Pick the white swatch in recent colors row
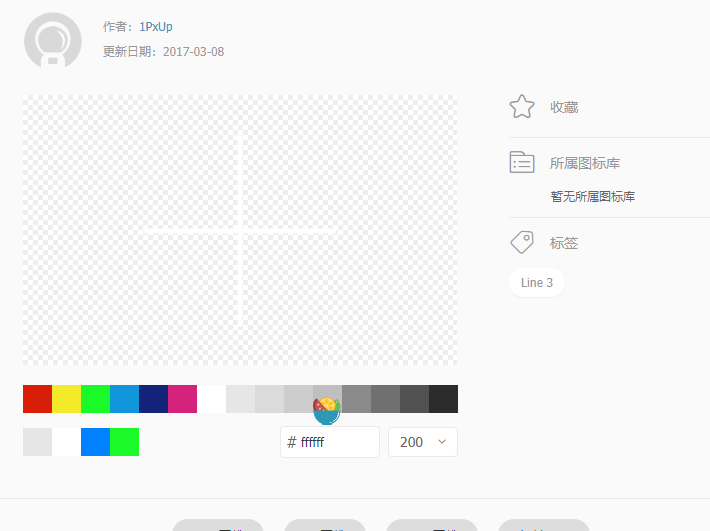 (67, 442)
